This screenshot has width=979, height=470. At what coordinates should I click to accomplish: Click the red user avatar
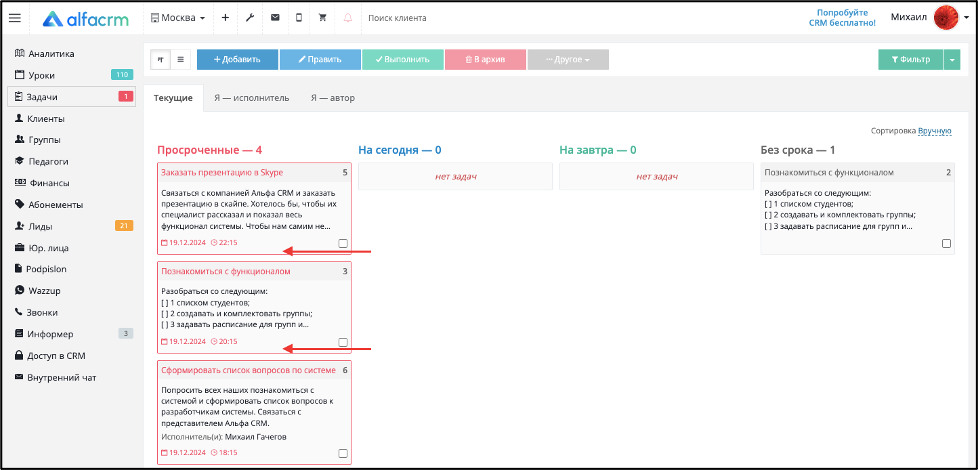pyautogui.click(x=946, y=17)
